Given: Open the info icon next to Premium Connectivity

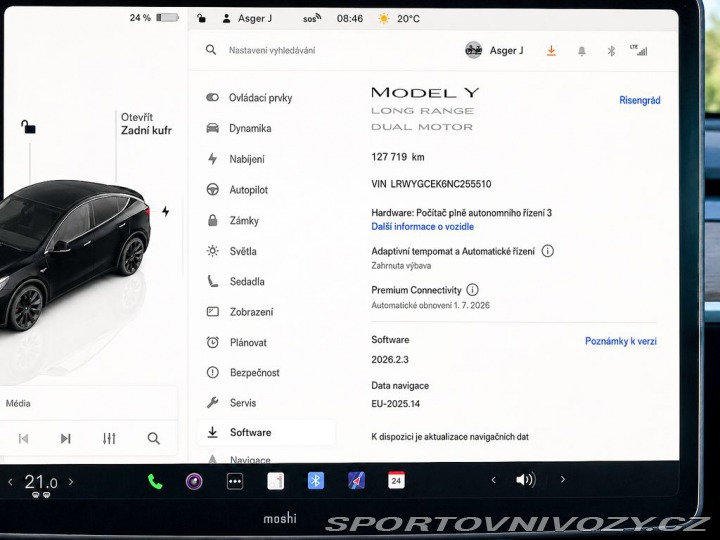Looking at the screenshot, I should [472, 290].
